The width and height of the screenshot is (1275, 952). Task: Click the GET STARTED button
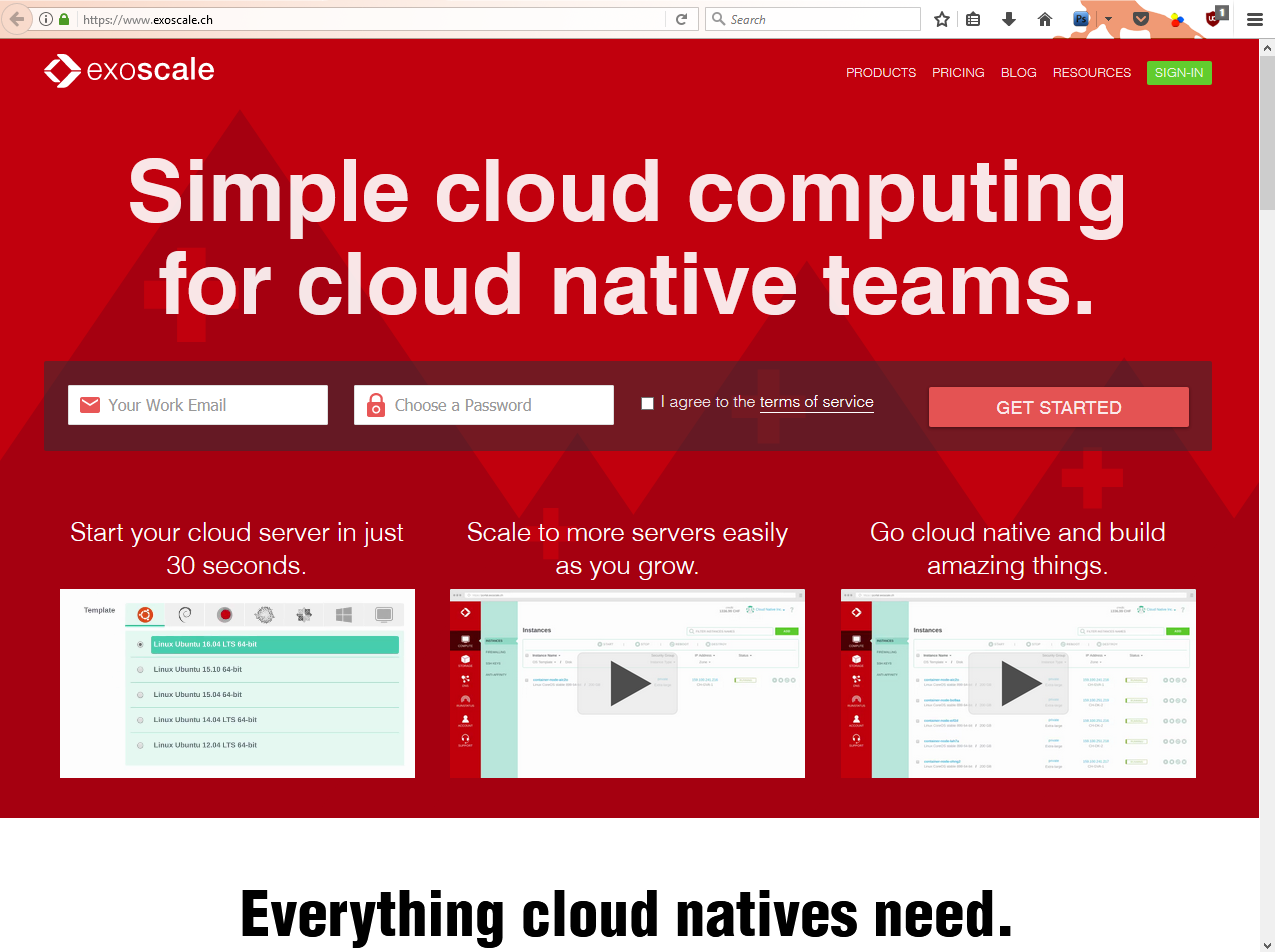click(x=1059, y=407)
